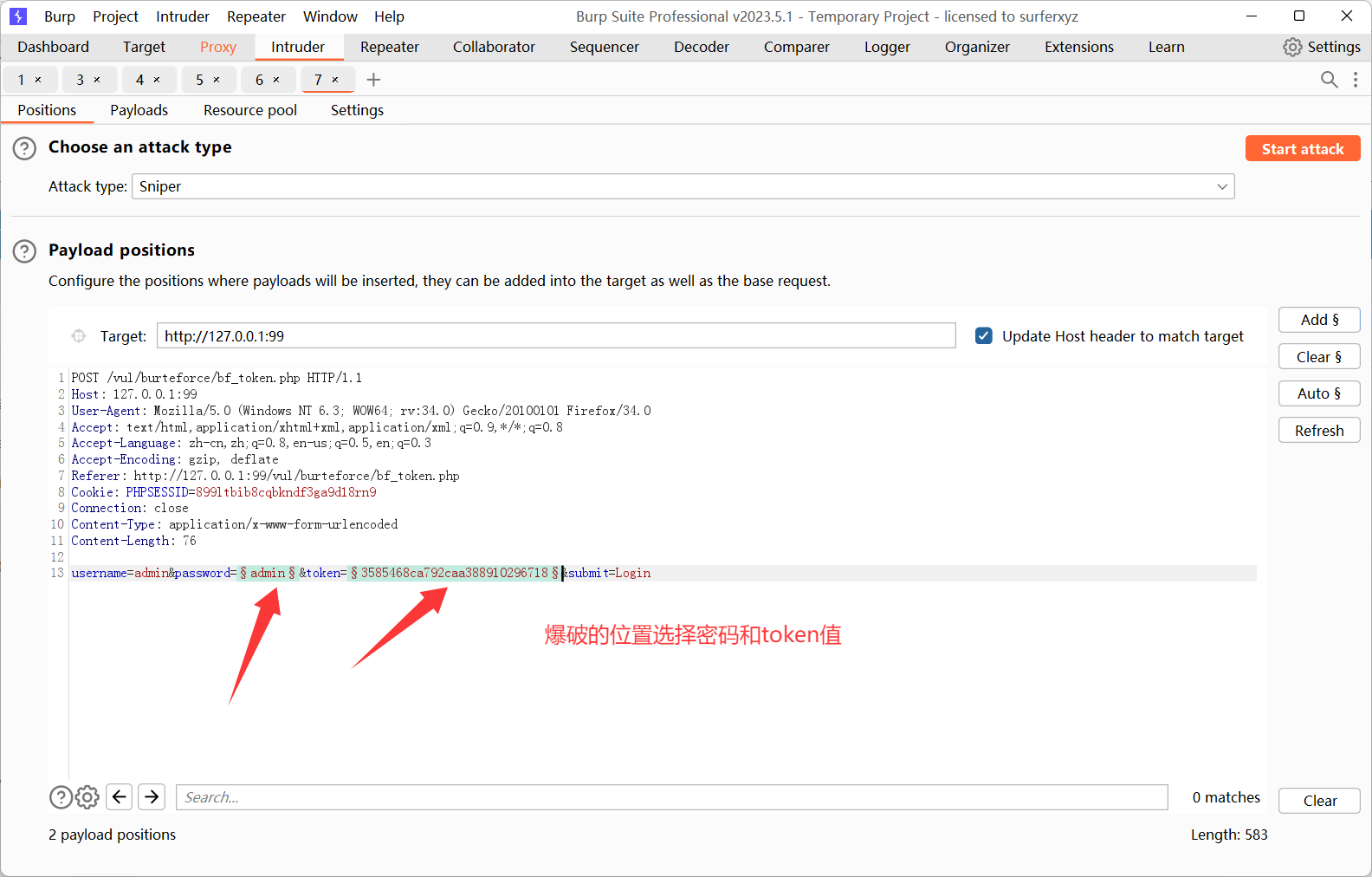This screenshot has height=877, width=1372.
Task: Switch to the Organizer tab
Action: click(977, 47)
